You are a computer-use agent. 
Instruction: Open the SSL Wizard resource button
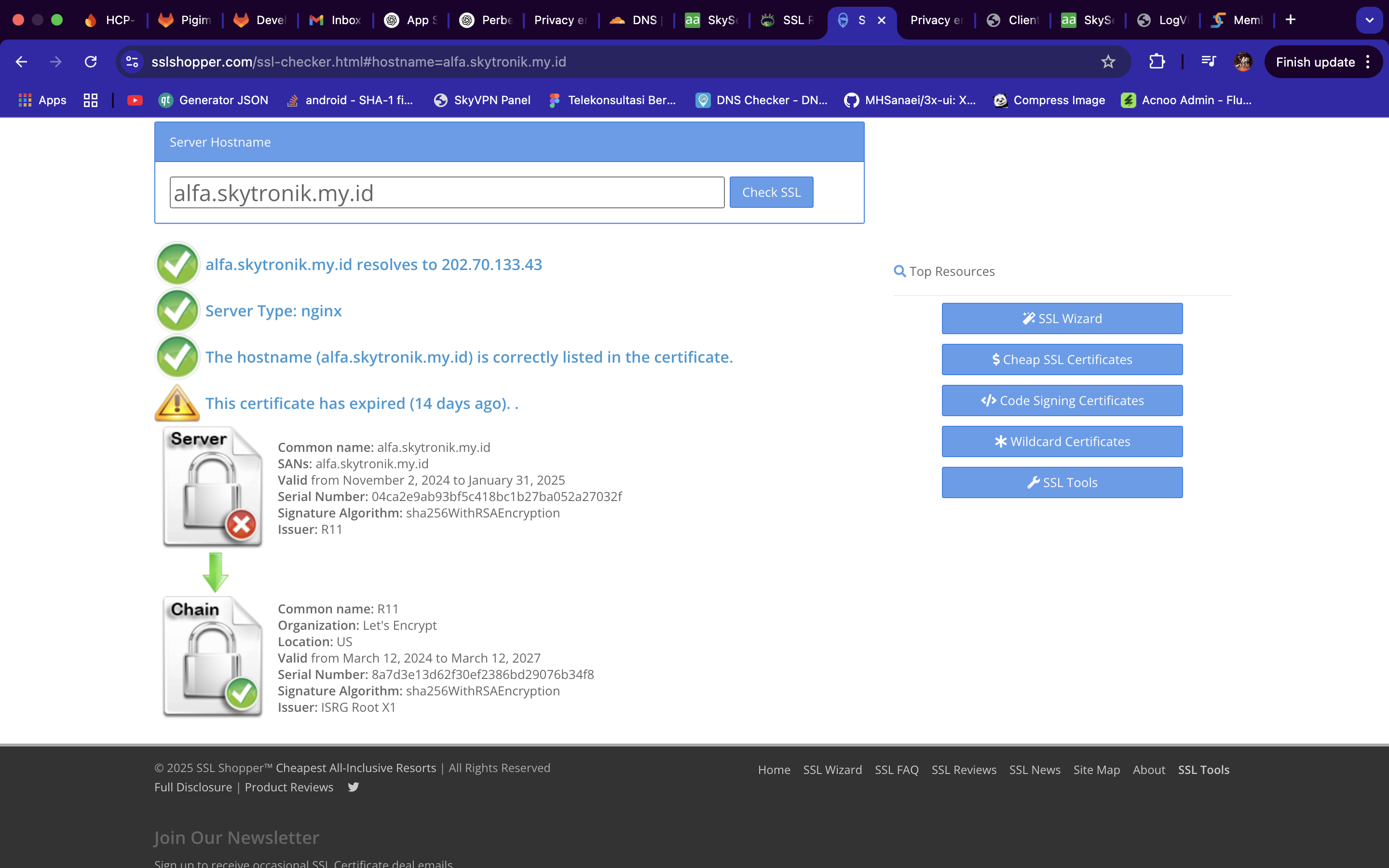pos(1062,319)
